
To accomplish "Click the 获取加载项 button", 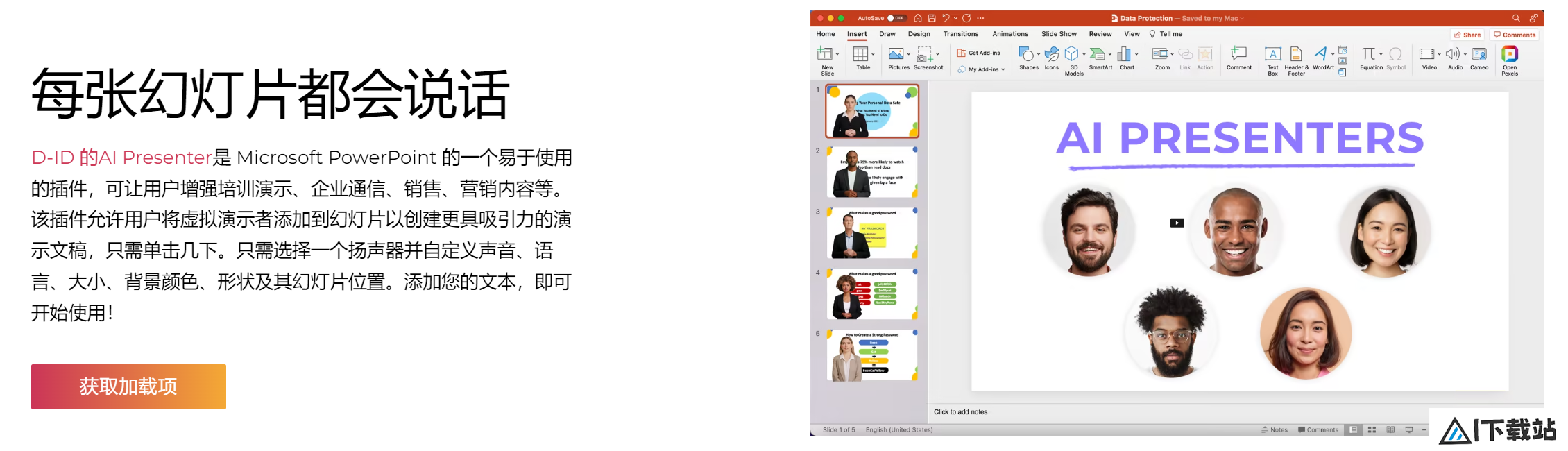I will (128, 386).
